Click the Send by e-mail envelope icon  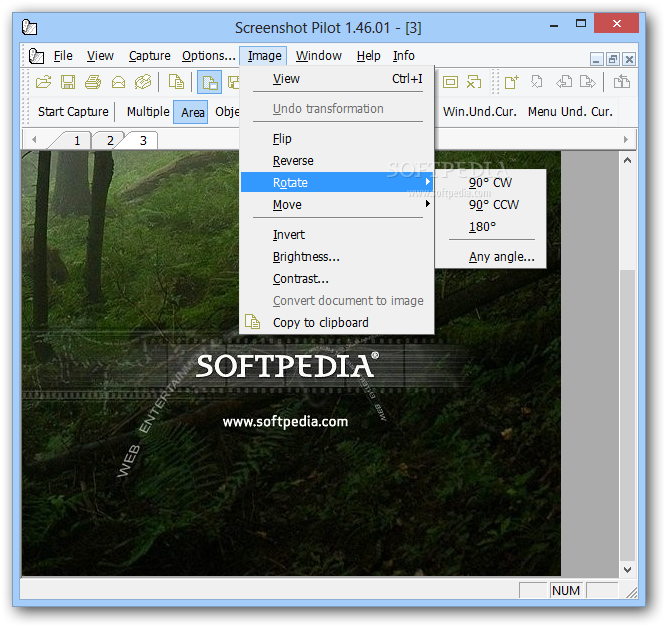[x=118, y=82]
